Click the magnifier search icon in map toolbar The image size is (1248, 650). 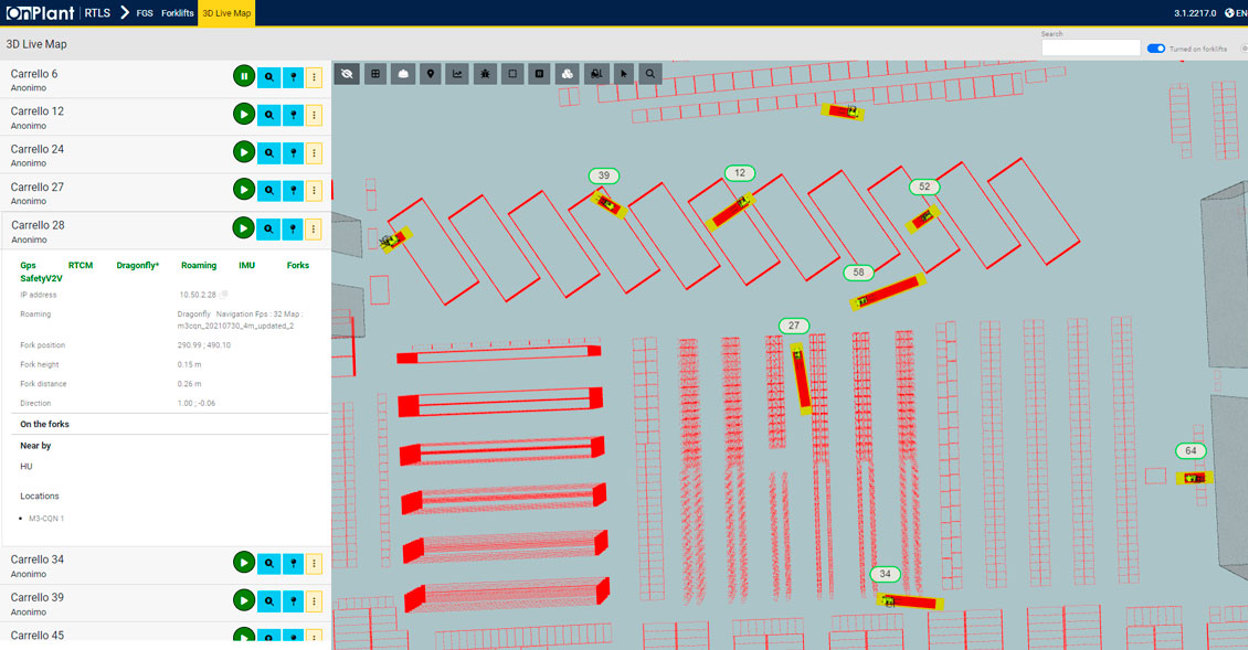651,73
